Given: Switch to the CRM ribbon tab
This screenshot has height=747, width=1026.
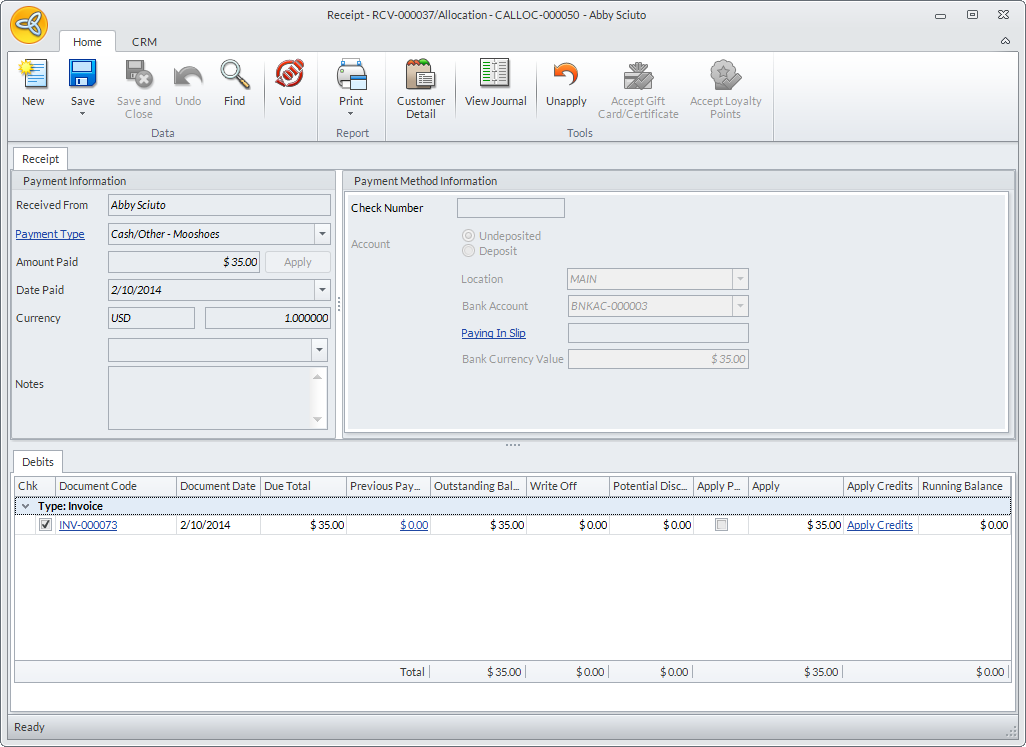Looking at the screenshot, I should (x=144, y=42).
